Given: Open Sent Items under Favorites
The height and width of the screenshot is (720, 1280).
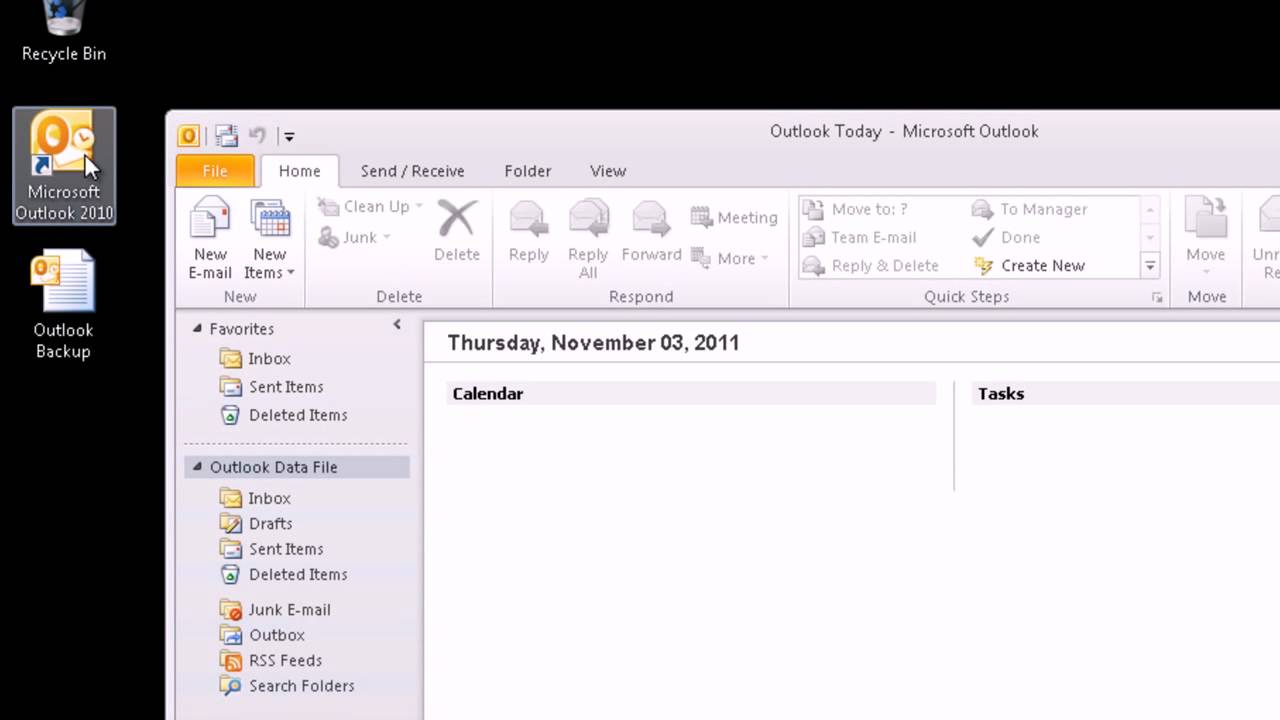Looking at the screenshot, I should [271, 386].
